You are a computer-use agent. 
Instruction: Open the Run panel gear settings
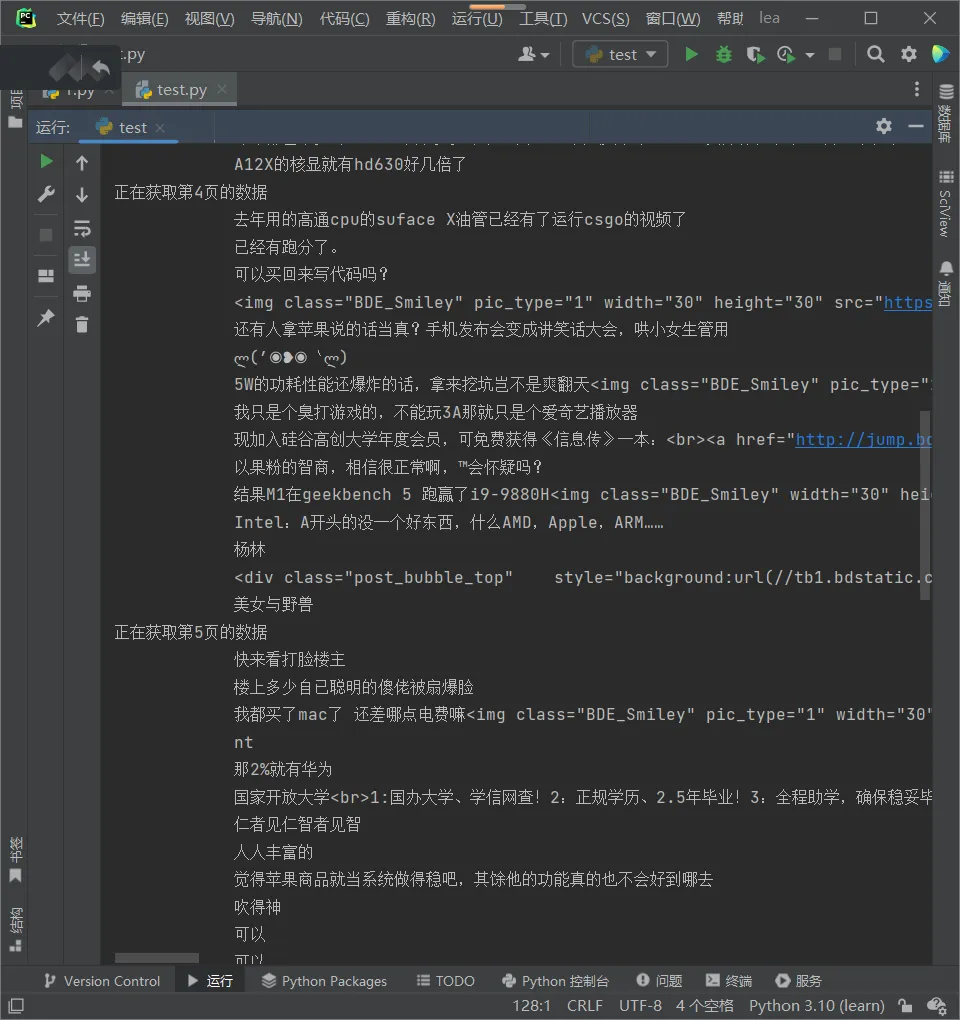(883, 126)
